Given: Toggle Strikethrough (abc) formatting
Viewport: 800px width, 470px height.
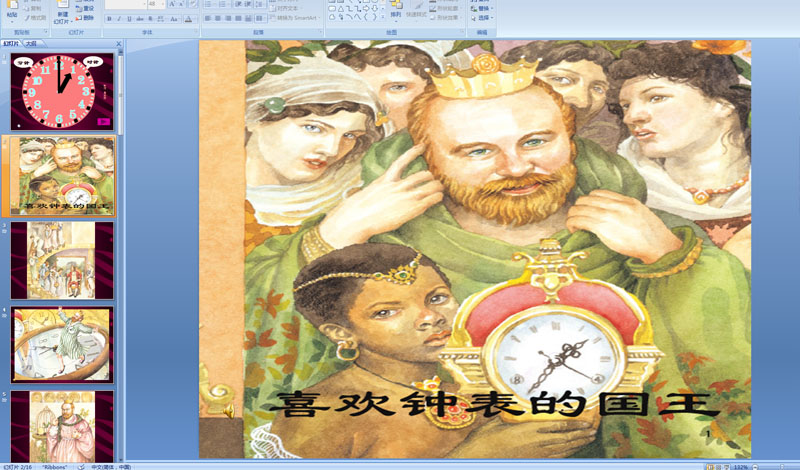Looking at the screenshot, I should tap(140, 19).
